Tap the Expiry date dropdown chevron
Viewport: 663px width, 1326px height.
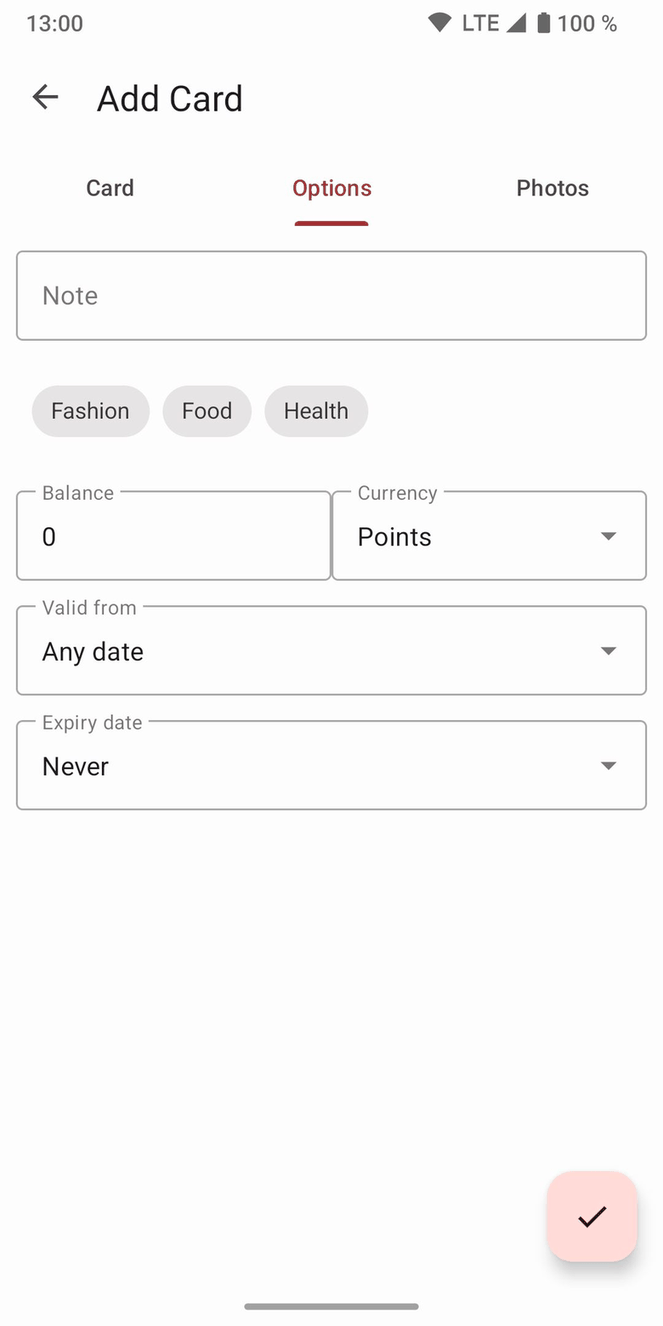[608, 765]
